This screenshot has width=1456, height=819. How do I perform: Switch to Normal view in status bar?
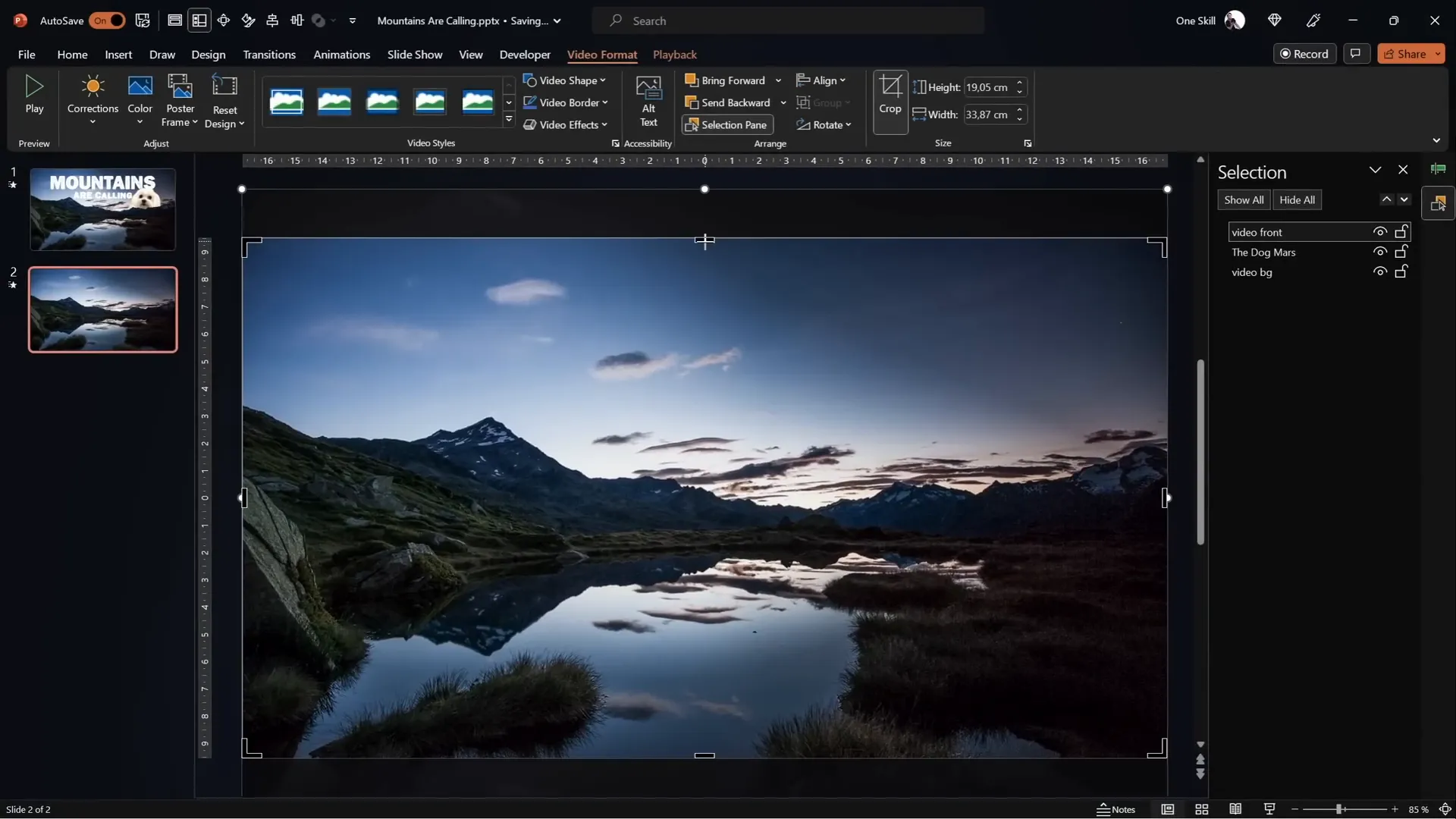[x=1168, y=809]
